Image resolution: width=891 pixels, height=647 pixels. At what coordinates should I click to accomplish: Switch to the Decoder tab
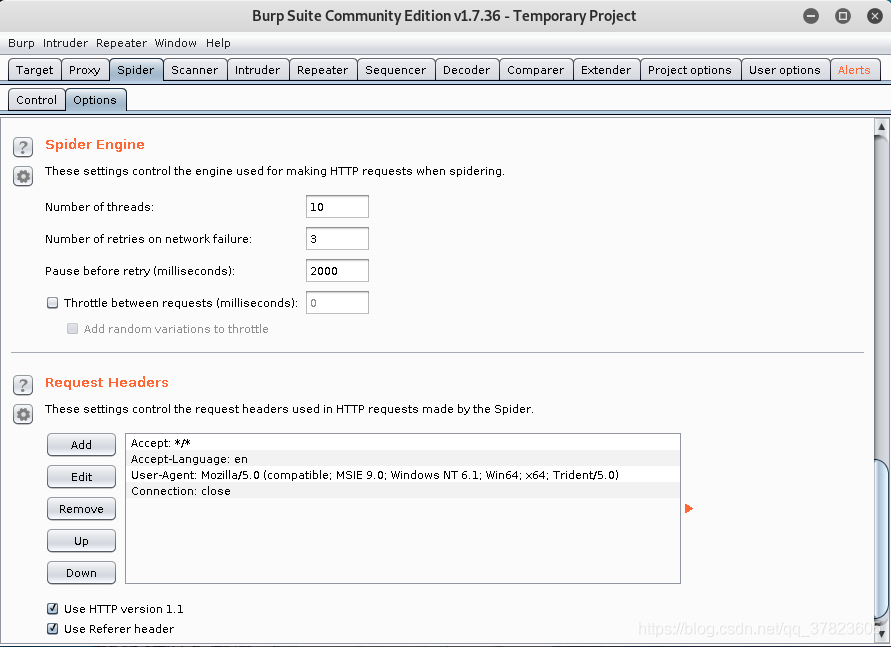[467, 70]
